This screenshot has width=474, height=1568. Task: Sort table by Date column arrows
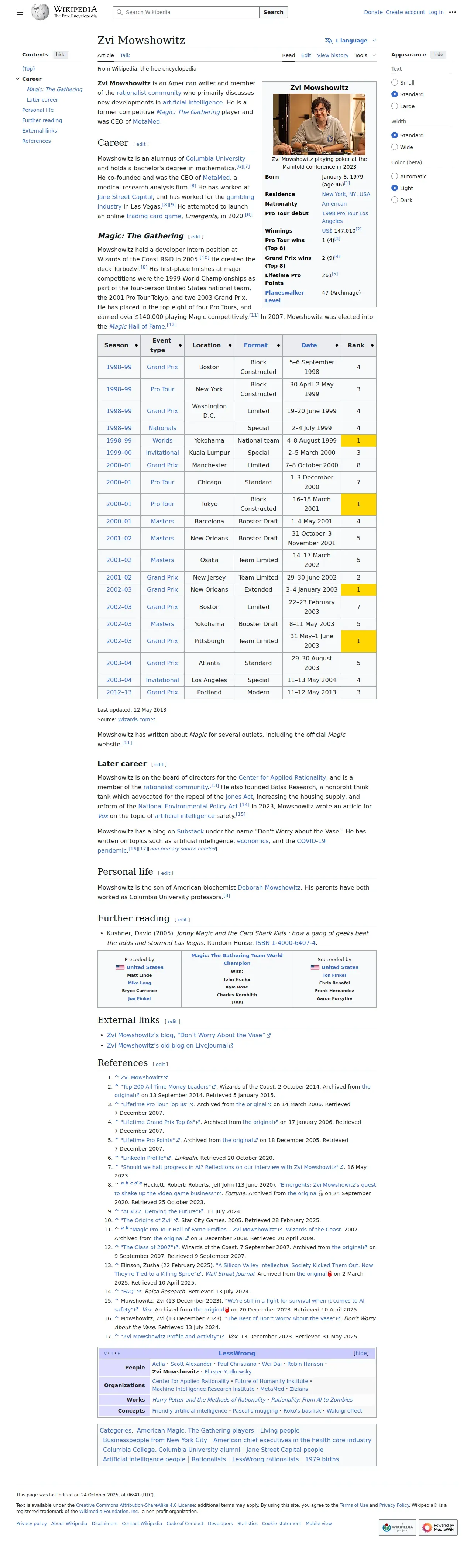tap(336, 345)
